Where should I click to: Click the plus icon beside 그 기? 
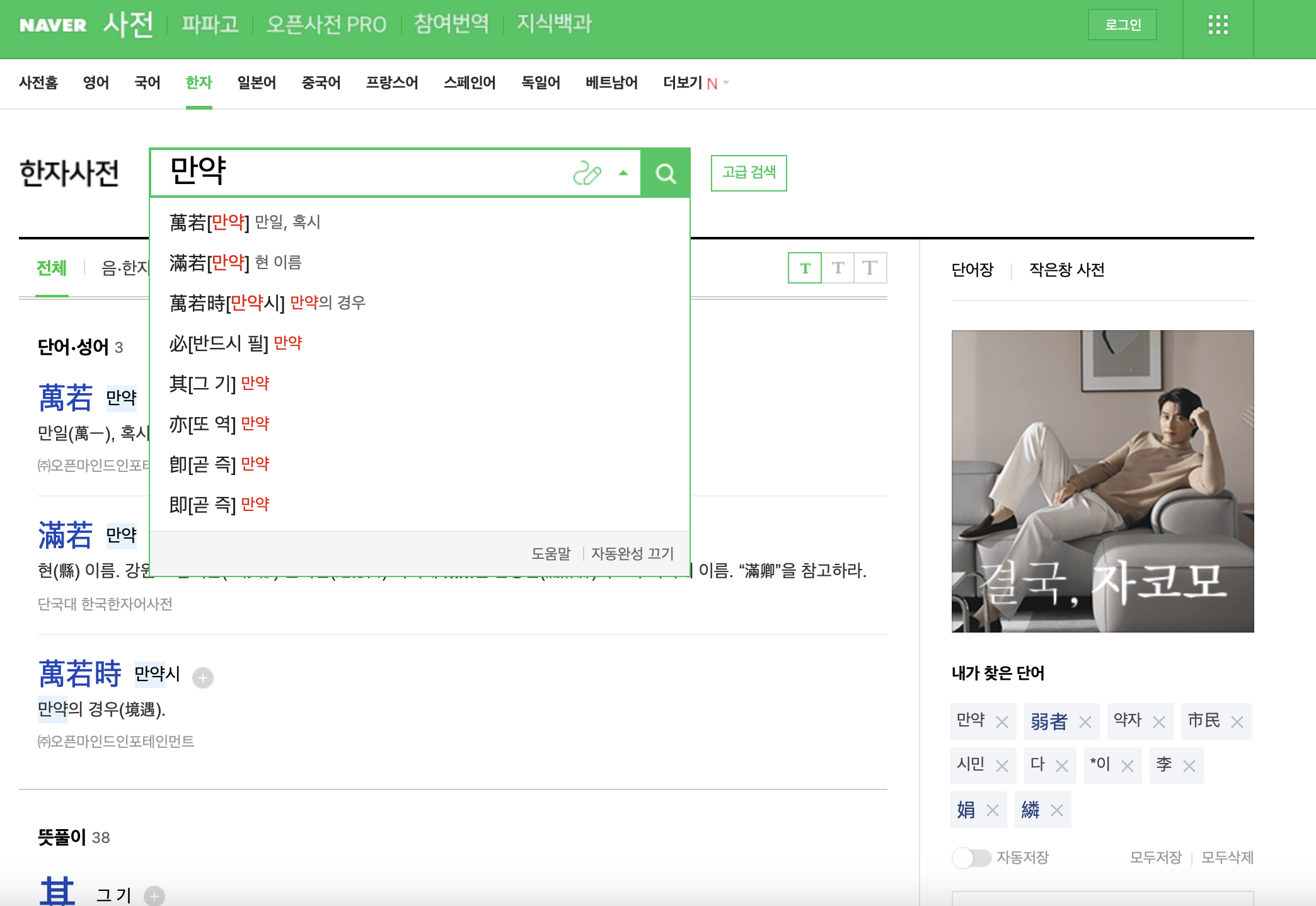coord(154,895)
